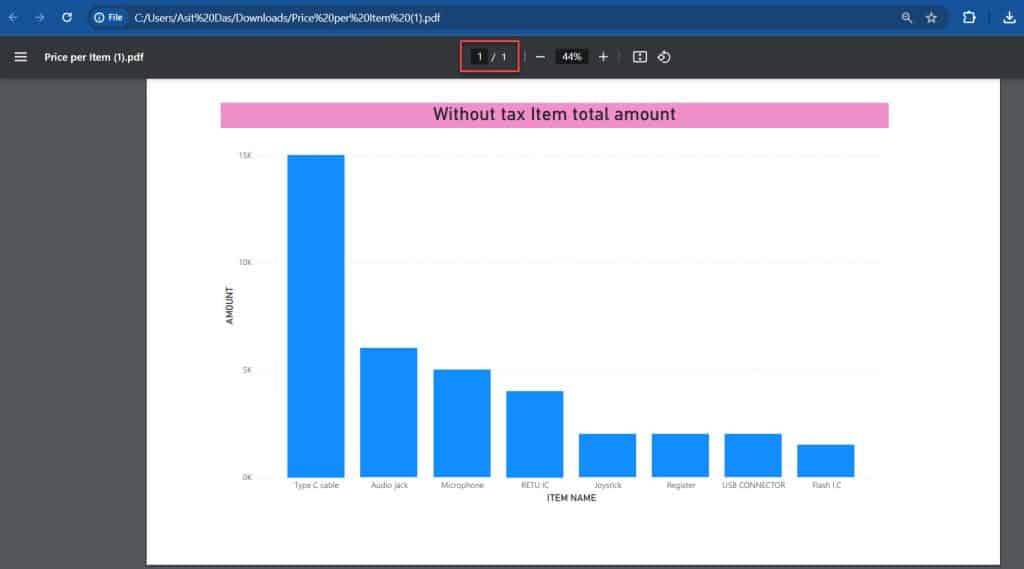Select the Flash I.C axis label

(827, 485)
